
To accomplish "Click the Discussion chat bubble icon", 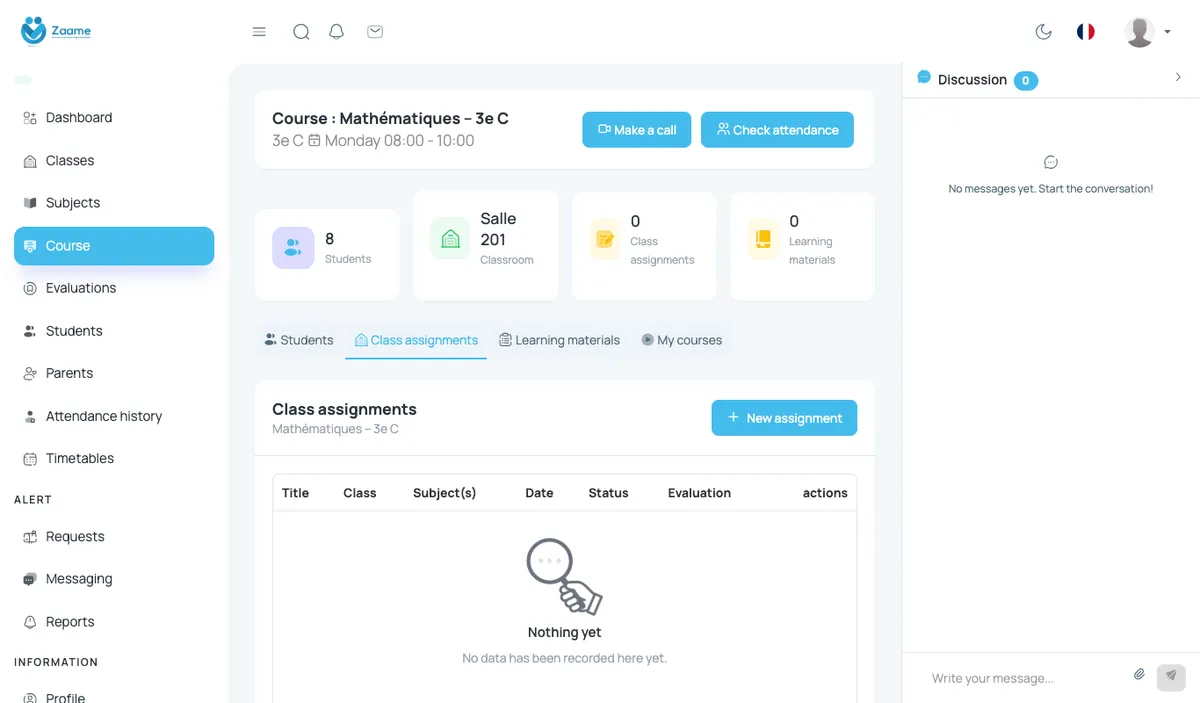I will pos(924,77).
